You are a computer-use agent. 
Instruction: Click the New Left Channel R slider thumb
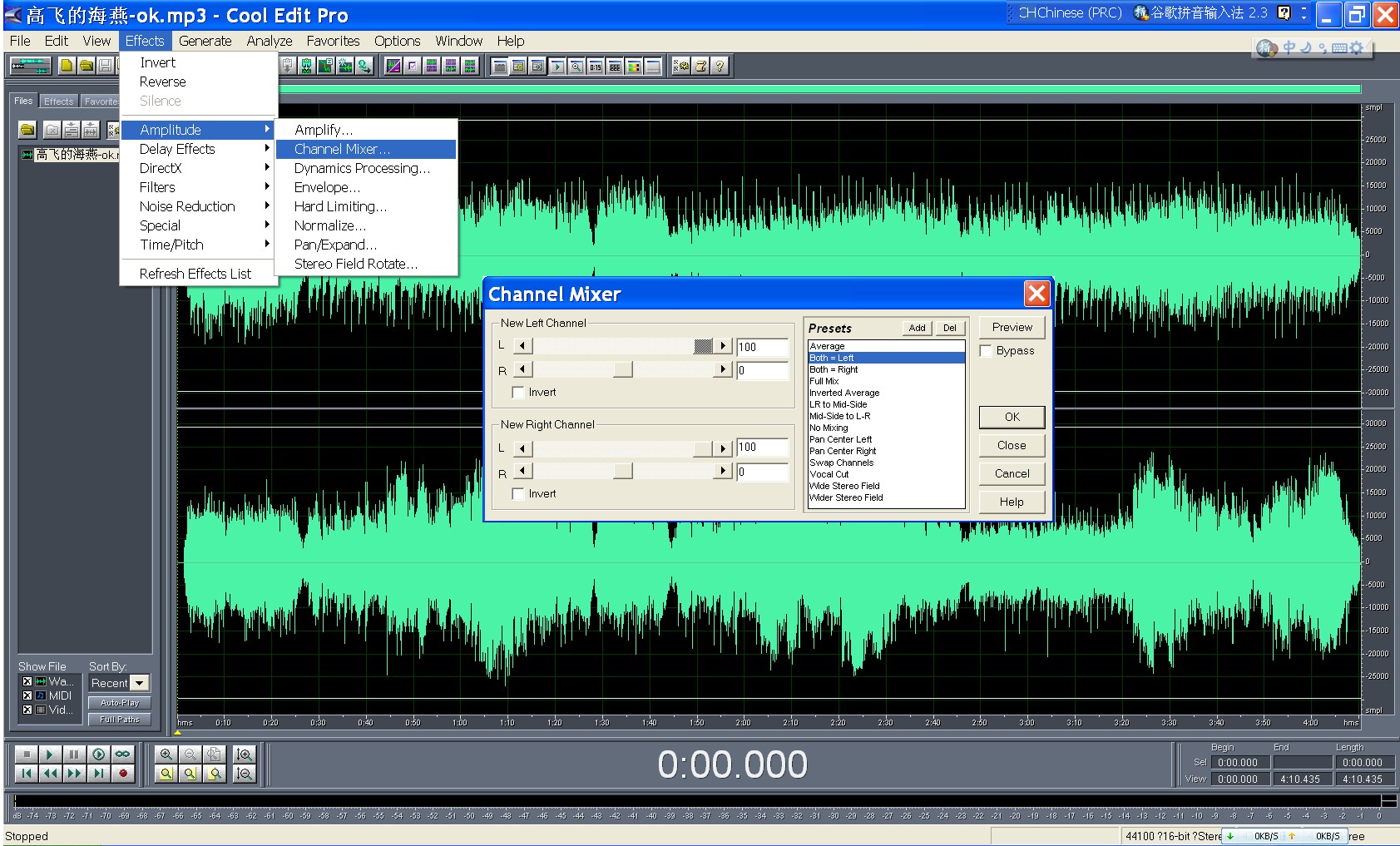[623, 369]
